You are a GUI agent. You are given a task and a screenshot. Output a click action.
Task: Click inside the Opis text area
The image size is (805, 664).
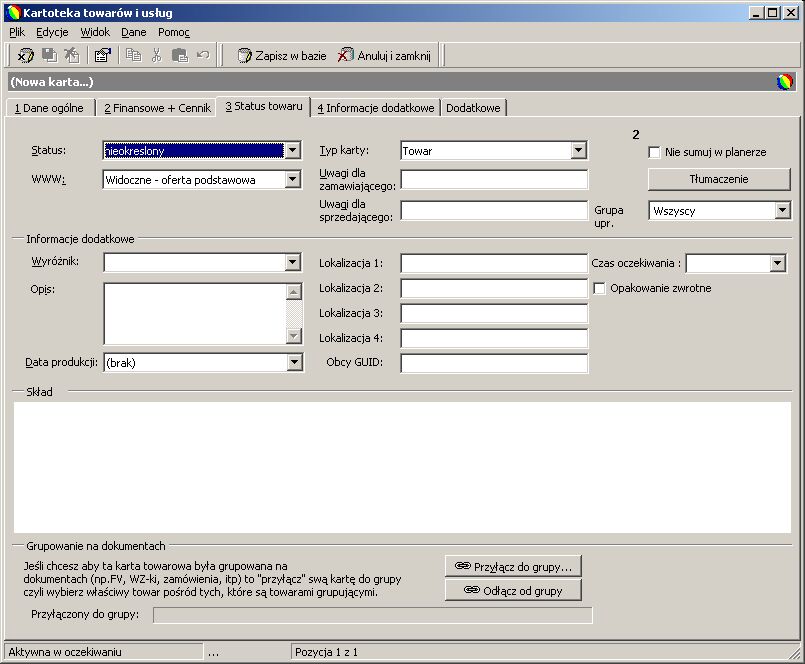[195, 313]
